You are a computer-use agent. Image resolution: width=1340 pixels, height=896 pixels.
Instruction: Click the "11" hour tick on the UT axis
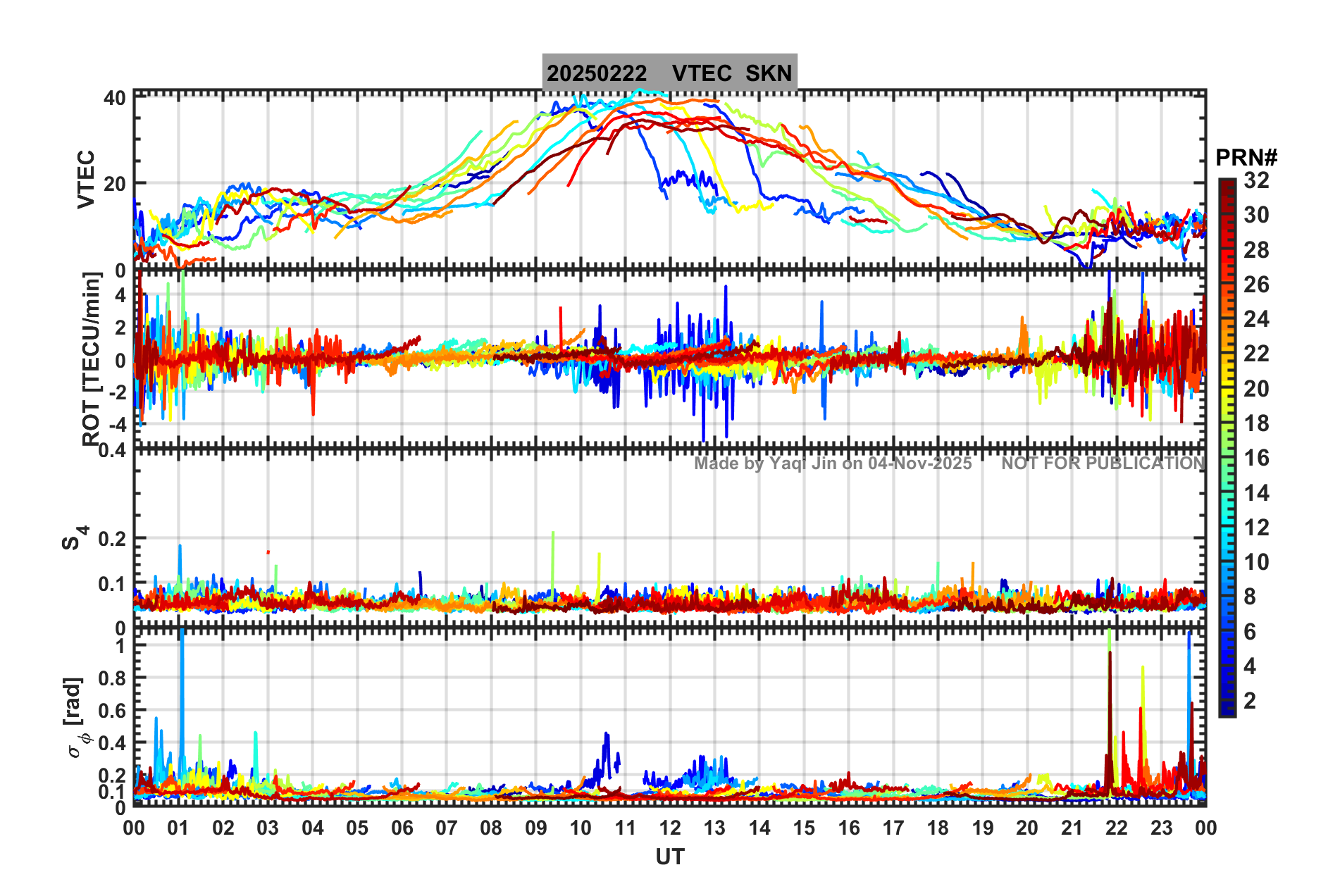point(626,828)
